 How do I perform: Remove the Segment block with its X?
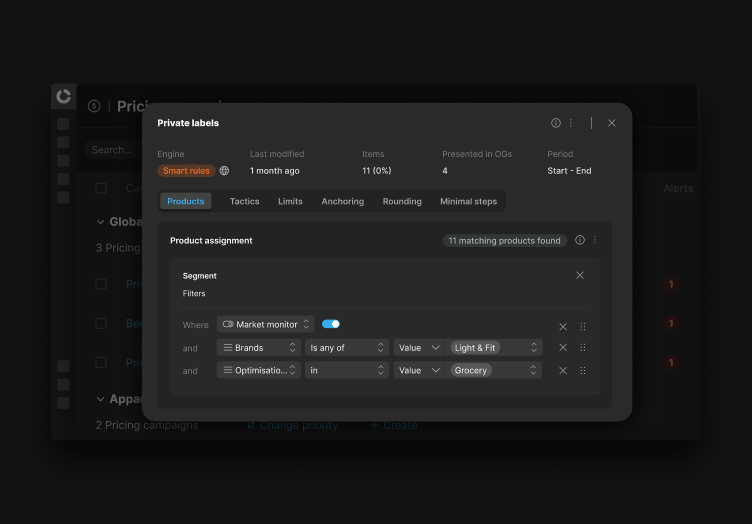click(x=580, y=275)
